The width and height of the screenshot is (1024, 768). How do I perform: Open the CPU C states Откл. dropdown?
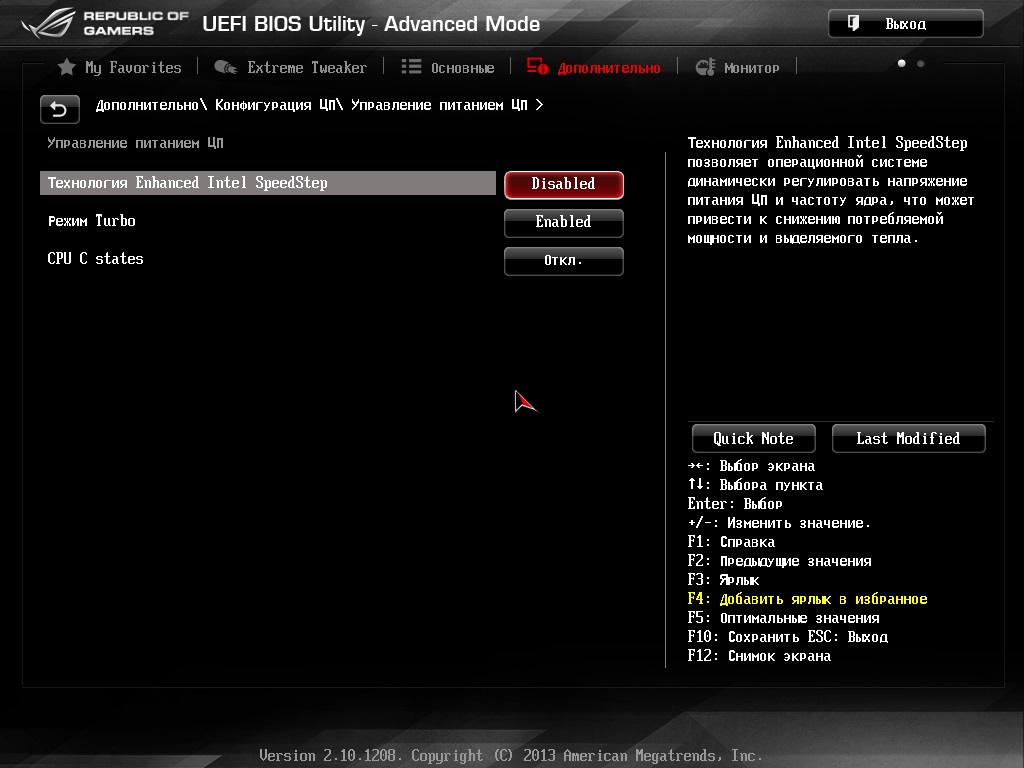coord(564,261)
